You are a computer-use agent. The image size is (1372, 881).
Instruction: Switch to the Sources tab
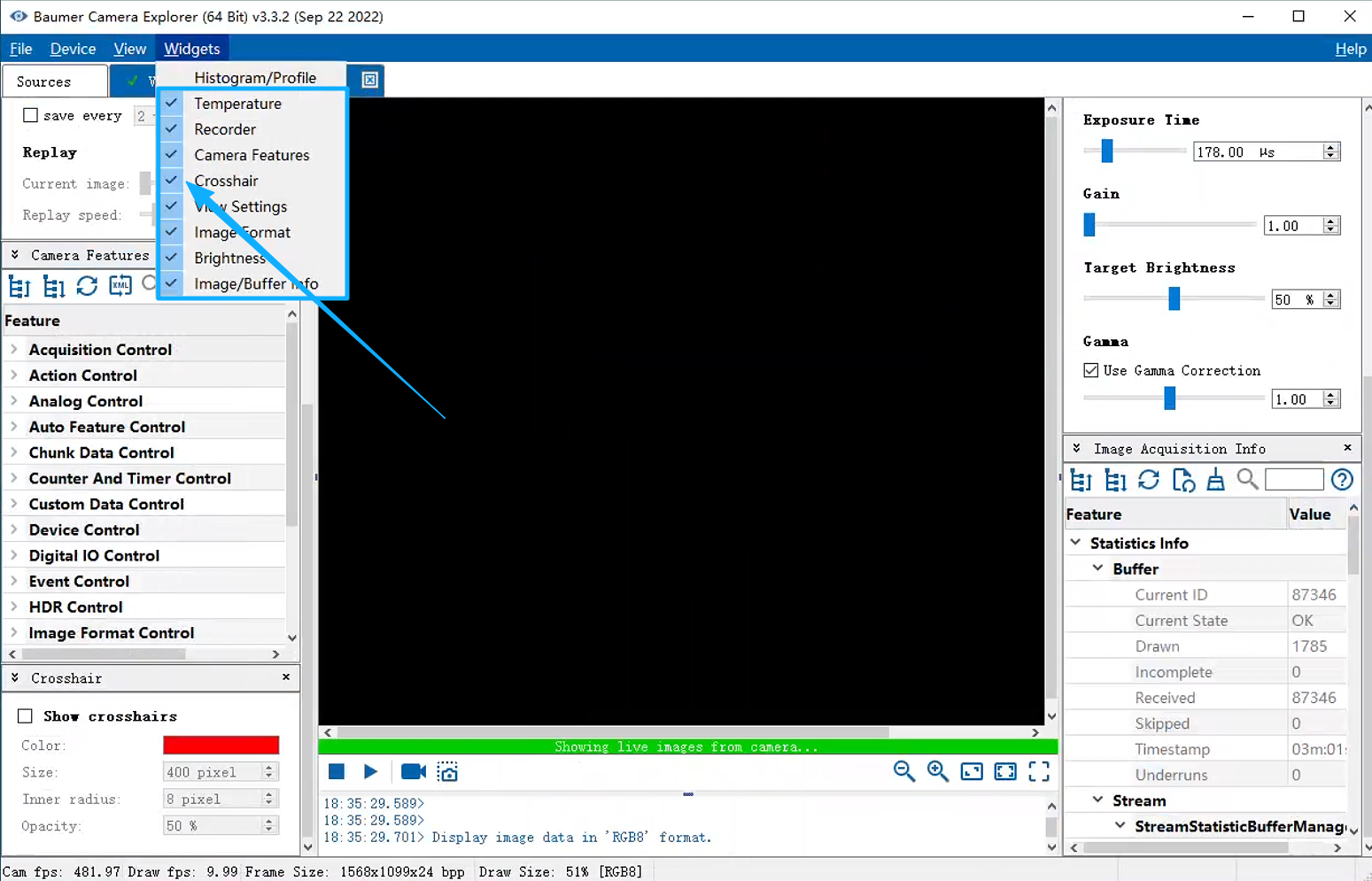tap(55, 81)
